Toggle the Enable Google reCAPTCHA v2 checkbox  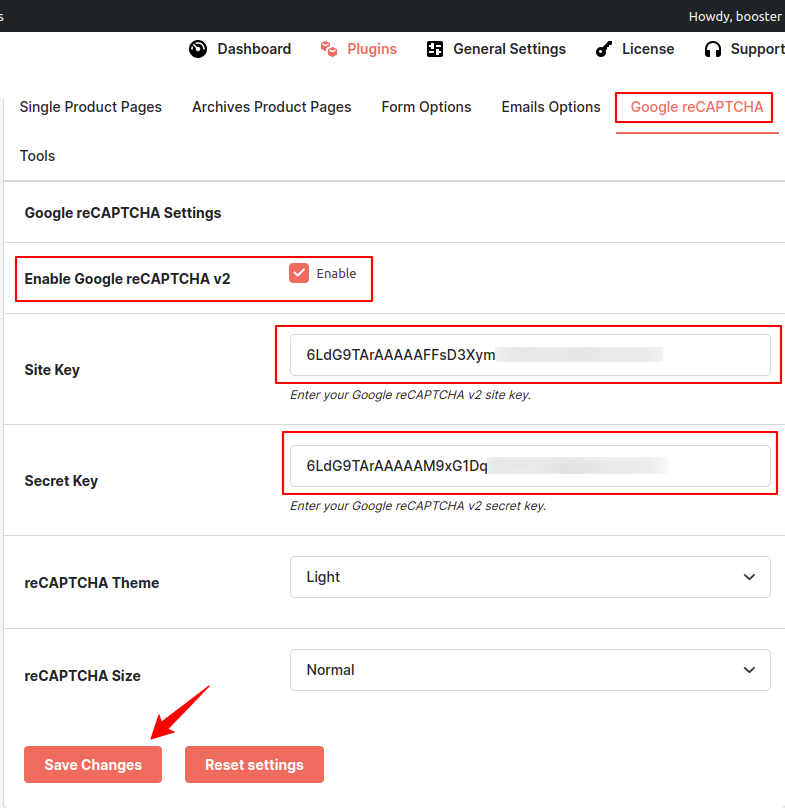[x=299, y=273]
